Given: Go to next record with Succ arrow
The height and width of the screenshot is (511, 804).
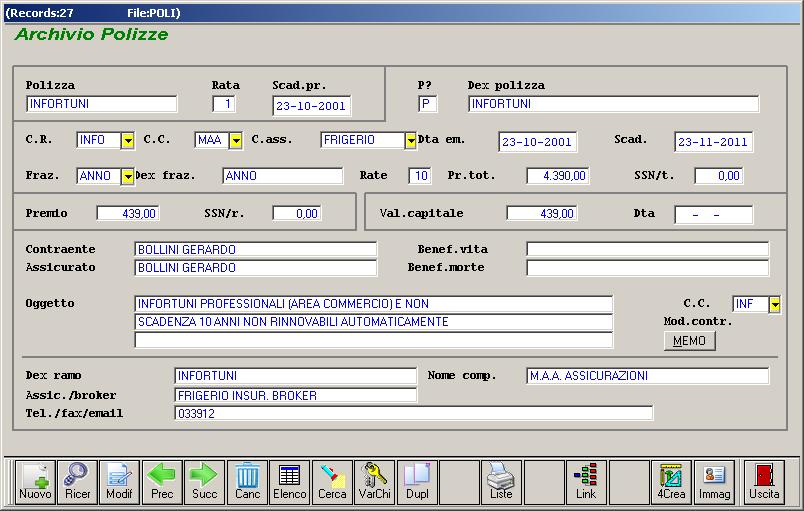Looking at the screenshot, I should (x=205, y=482).
